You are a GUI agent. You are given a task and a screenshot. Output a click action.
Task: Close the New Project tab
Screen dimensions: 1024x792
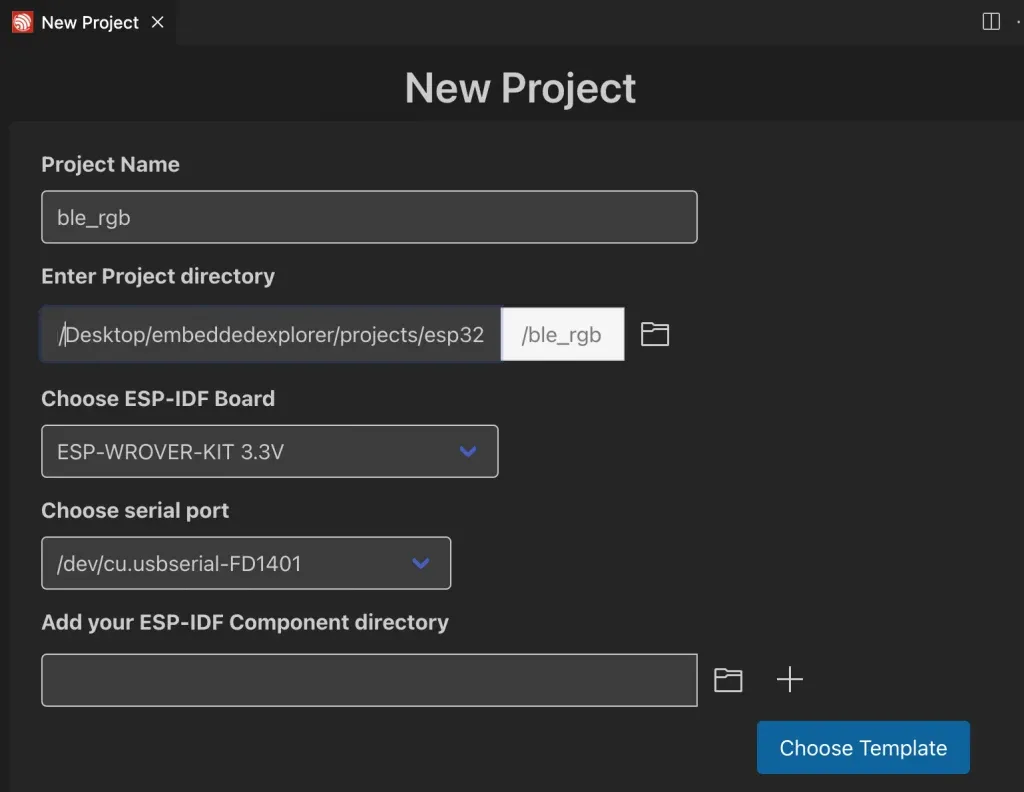click(157, 21)
